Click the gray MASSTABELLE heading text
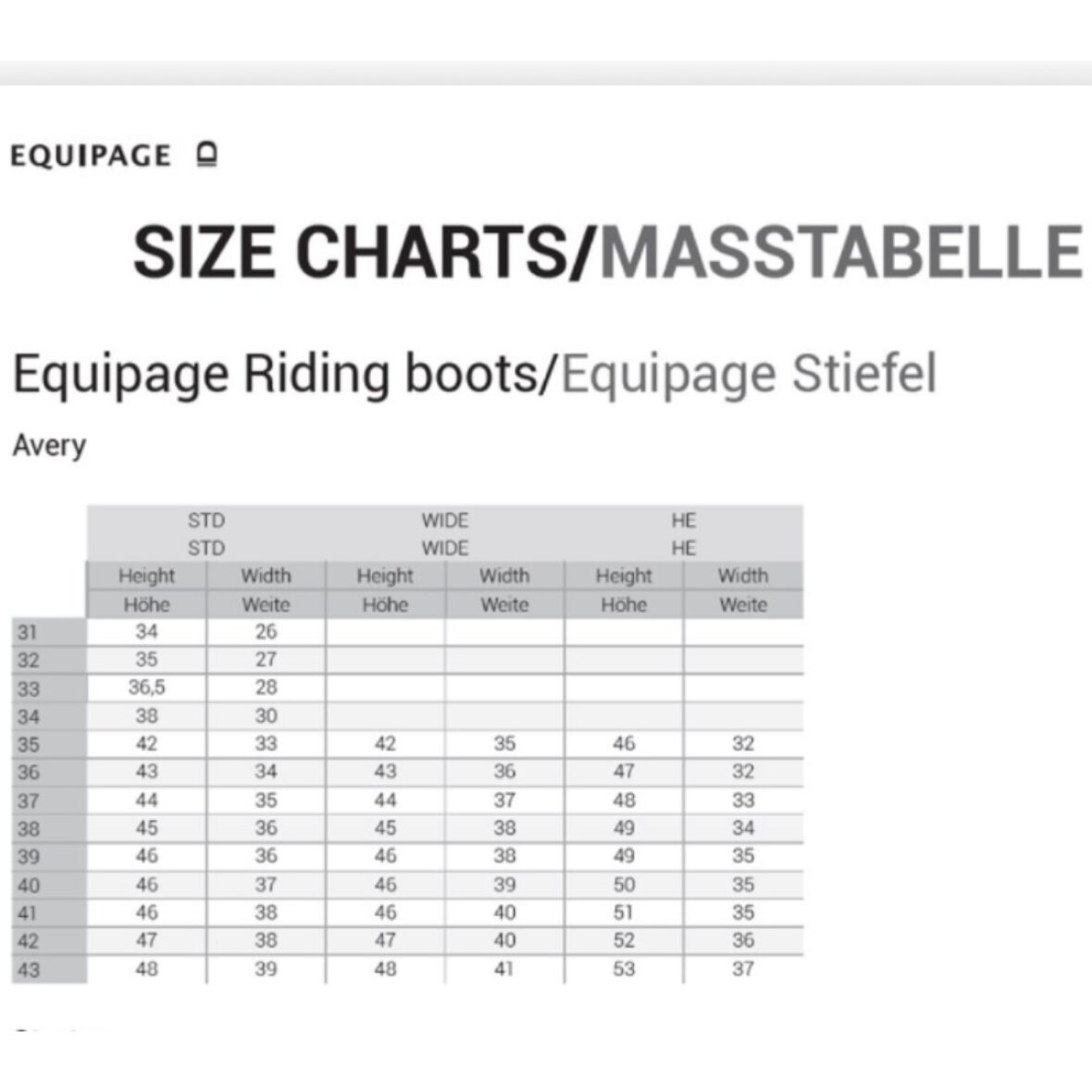Screen dimensions: 1092x1092 [x=840, y=252]
